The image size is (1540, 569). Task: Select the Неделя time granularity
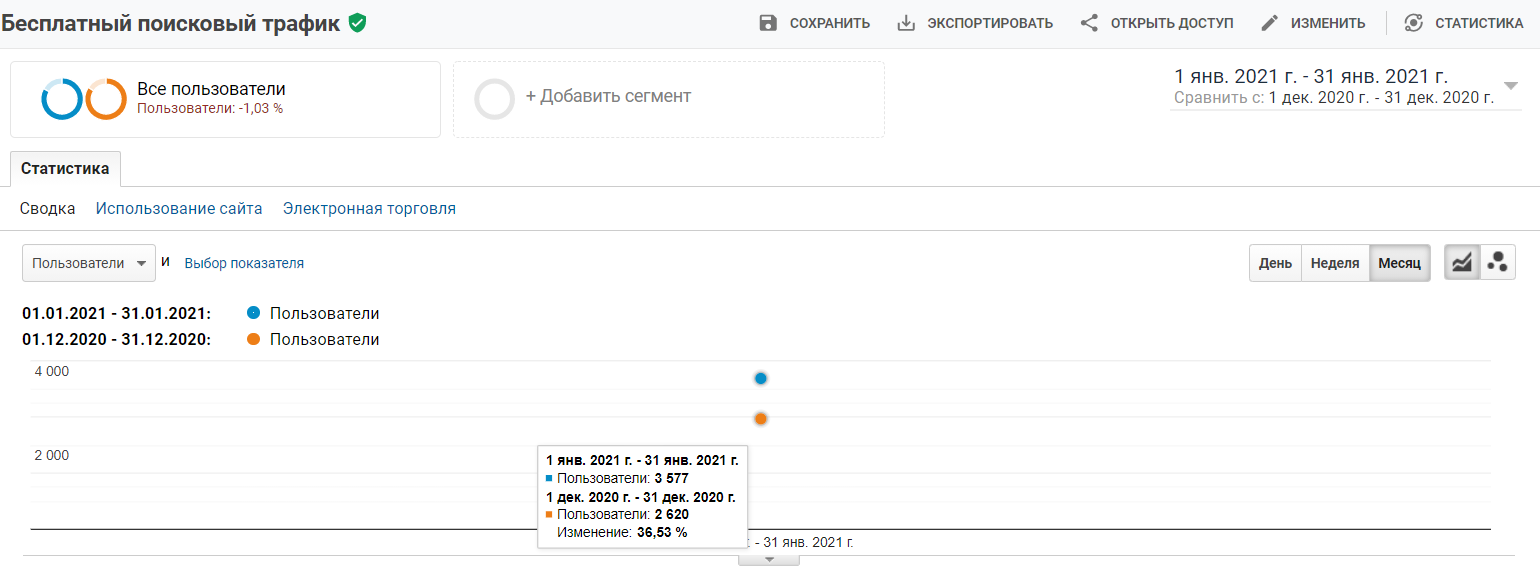point(1334,263)
